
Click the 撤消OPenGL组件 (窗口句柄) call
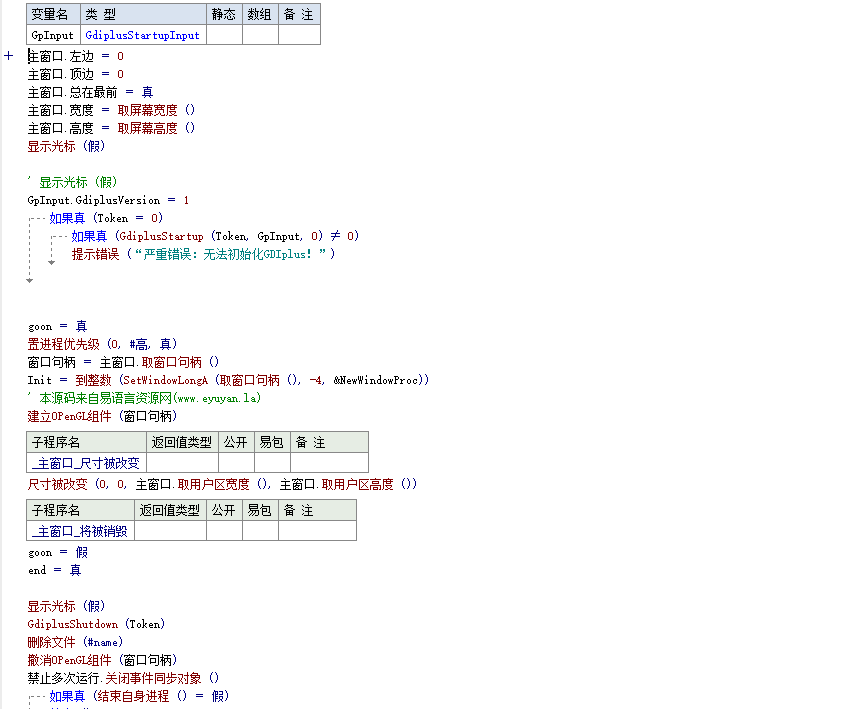(102, 661)
